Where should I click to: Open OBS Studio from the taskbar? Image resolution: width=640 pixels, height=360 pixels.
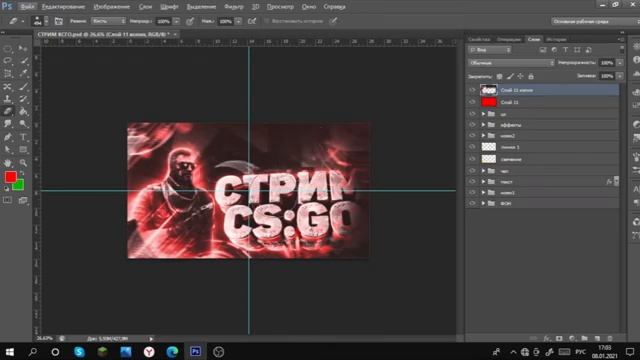(218, 351)
